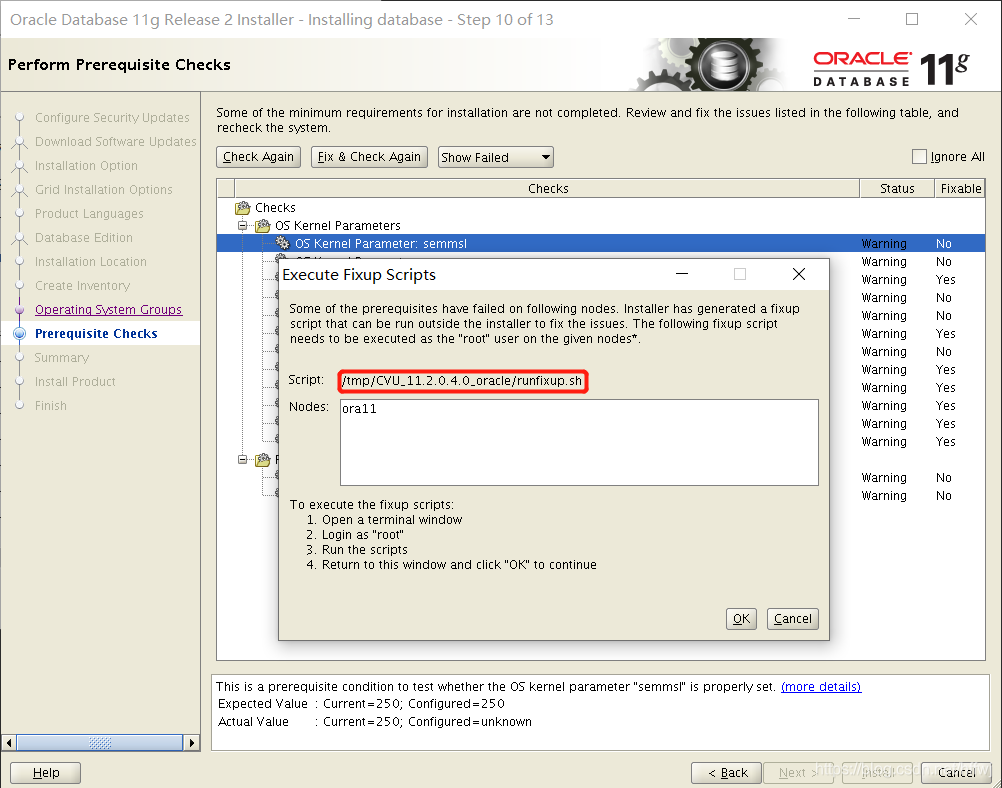Open the Show Failed dropdown
This screenshot has width=1002, height=788.
[x=495, y=157]
